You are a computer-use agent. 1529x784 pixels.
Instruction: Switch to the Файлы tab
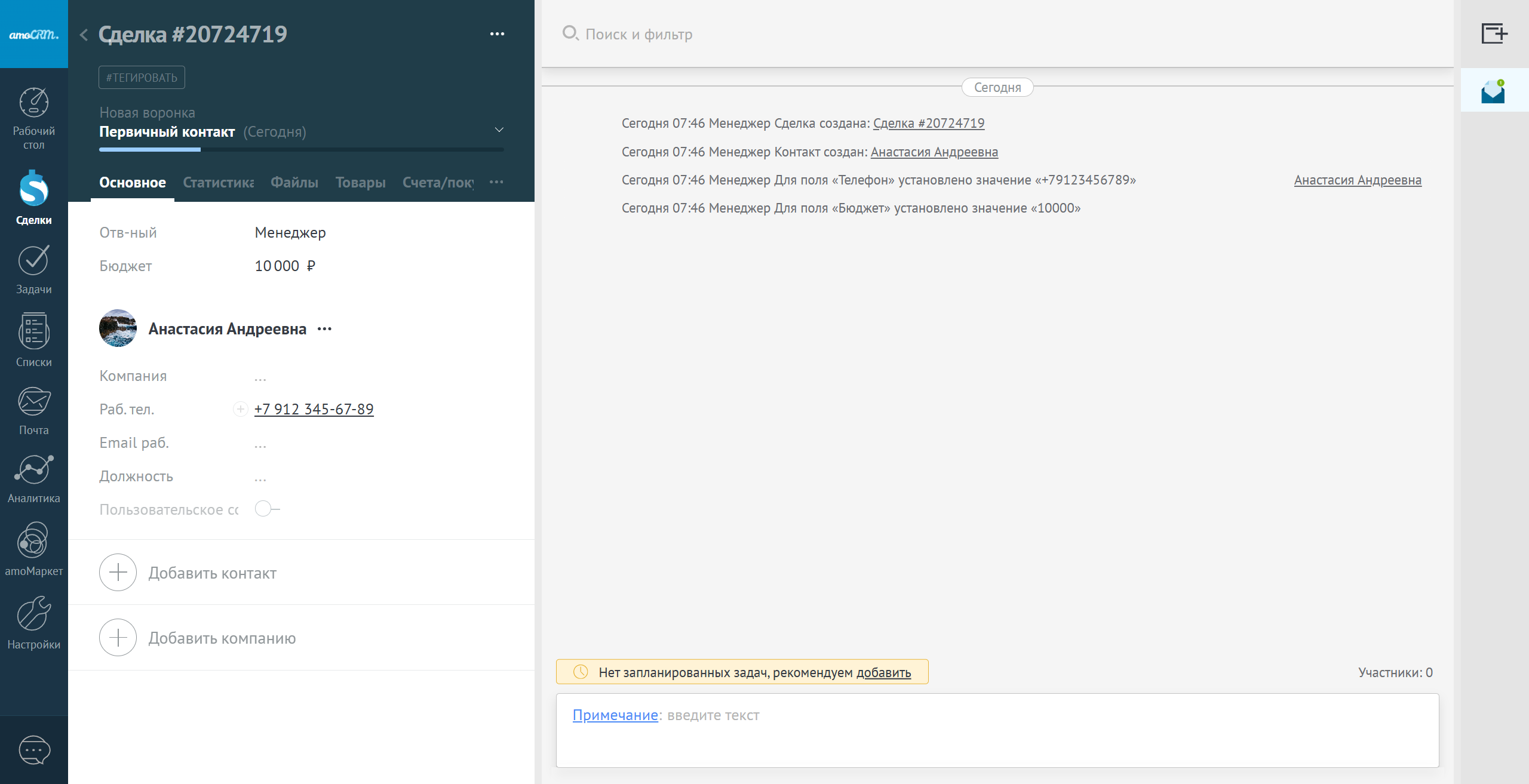[294, 182]
